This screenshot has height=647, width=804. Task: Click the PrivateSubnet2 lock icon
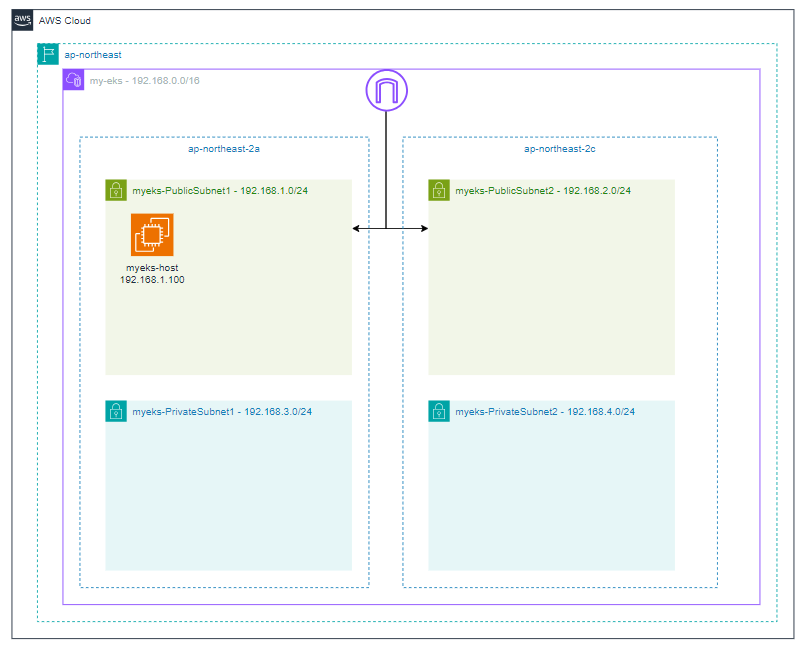(x=439, y=411)
